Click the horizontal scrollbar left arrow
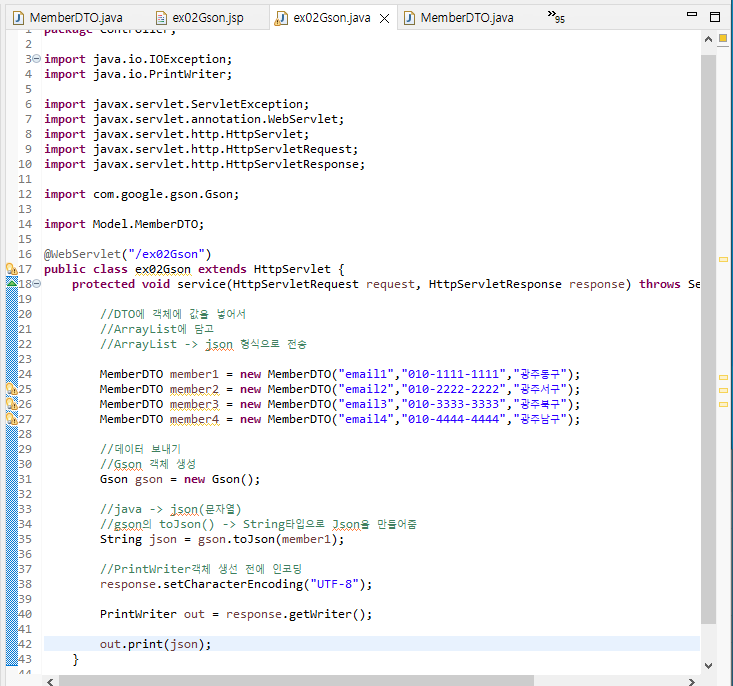 50,681
